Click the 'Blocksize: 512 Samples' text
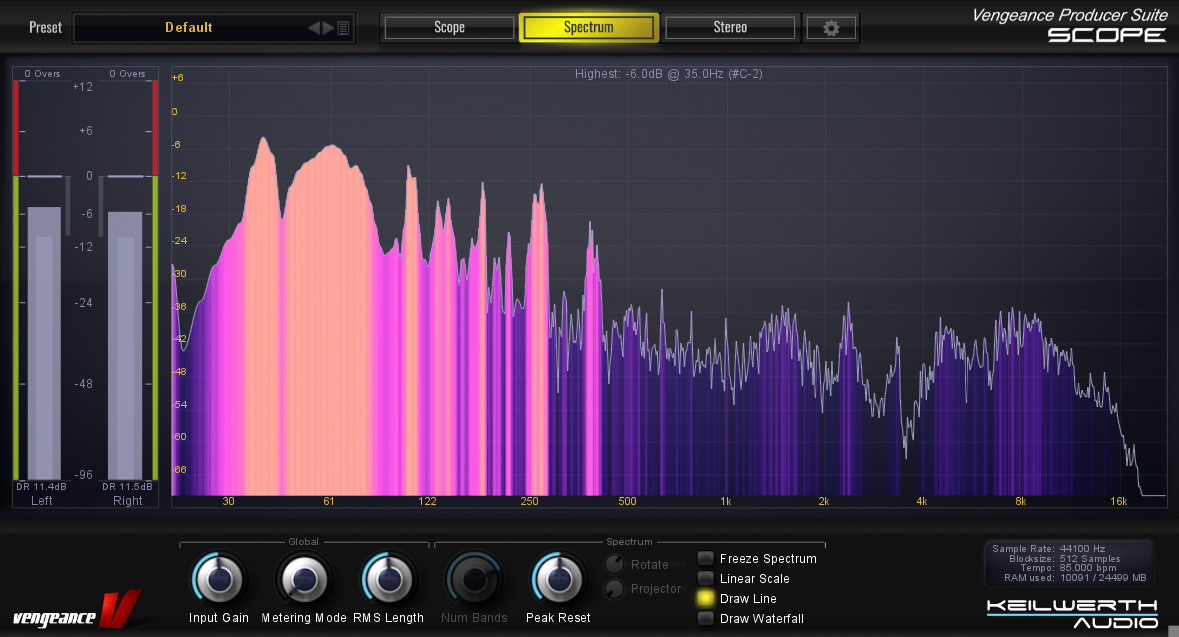1179x637 pixels. (1065, 558)
